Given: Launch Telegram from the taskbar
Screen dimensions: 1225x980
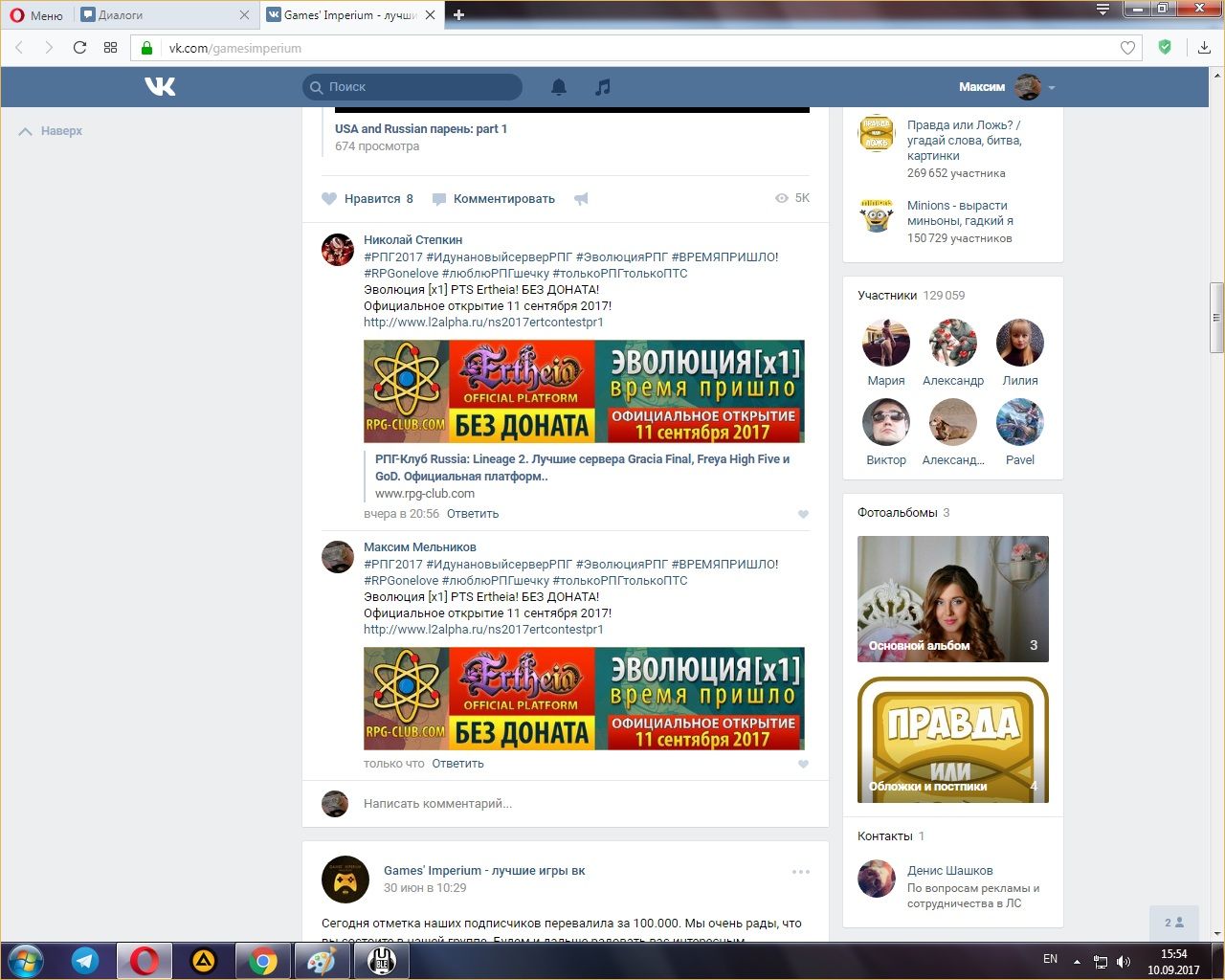Looking at the screenshot, I should 85,961.
